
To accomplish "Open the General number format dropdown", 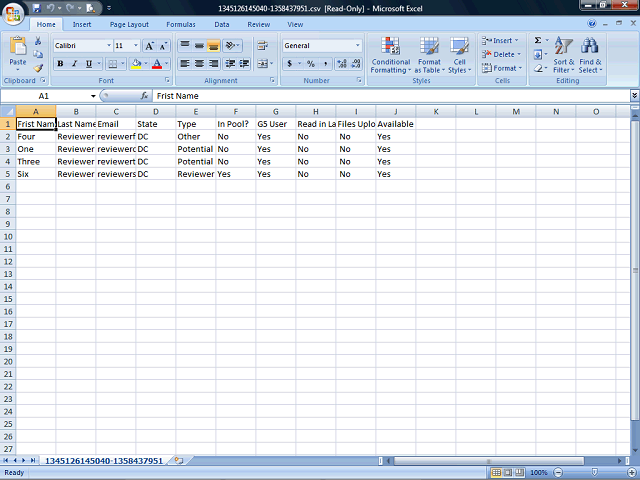I will click(x=357, y=46).
